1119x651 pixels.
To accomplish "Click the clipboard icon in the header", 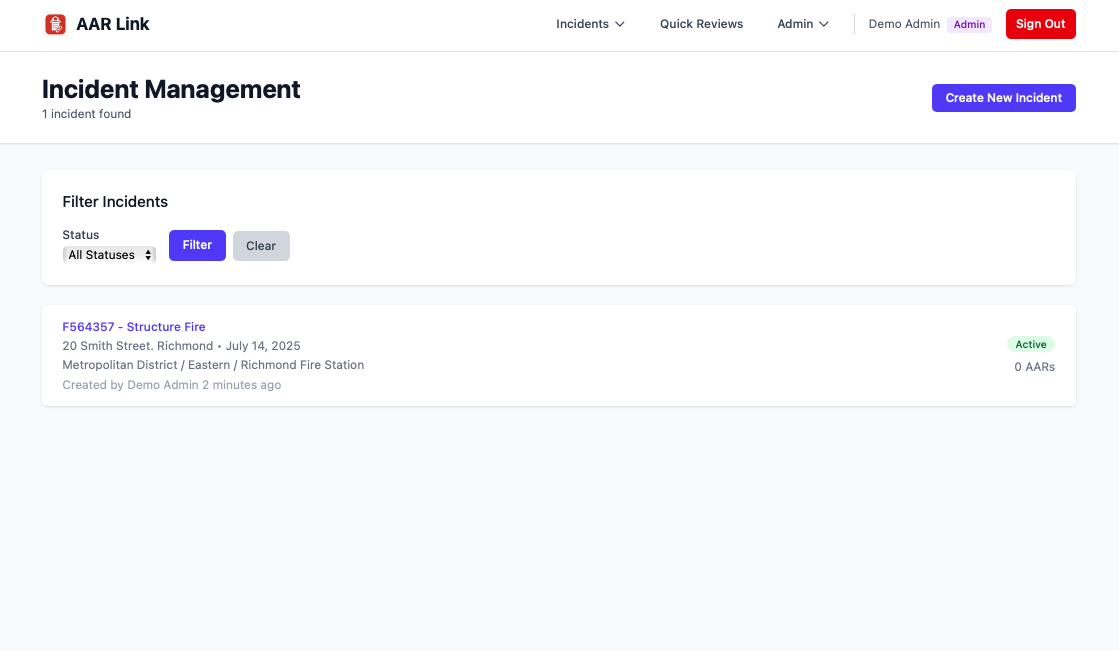I will [55, 23].
